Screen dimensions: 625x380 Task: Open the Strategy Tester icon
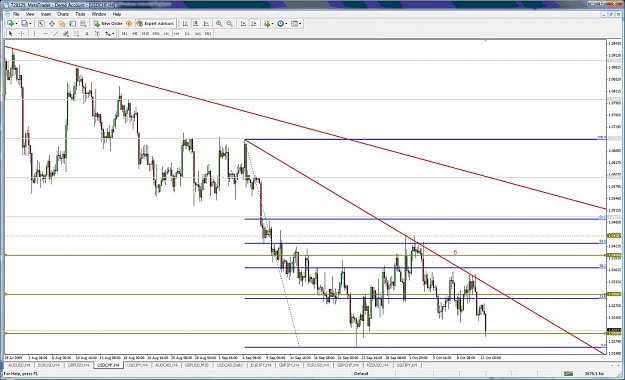(83, 24)
